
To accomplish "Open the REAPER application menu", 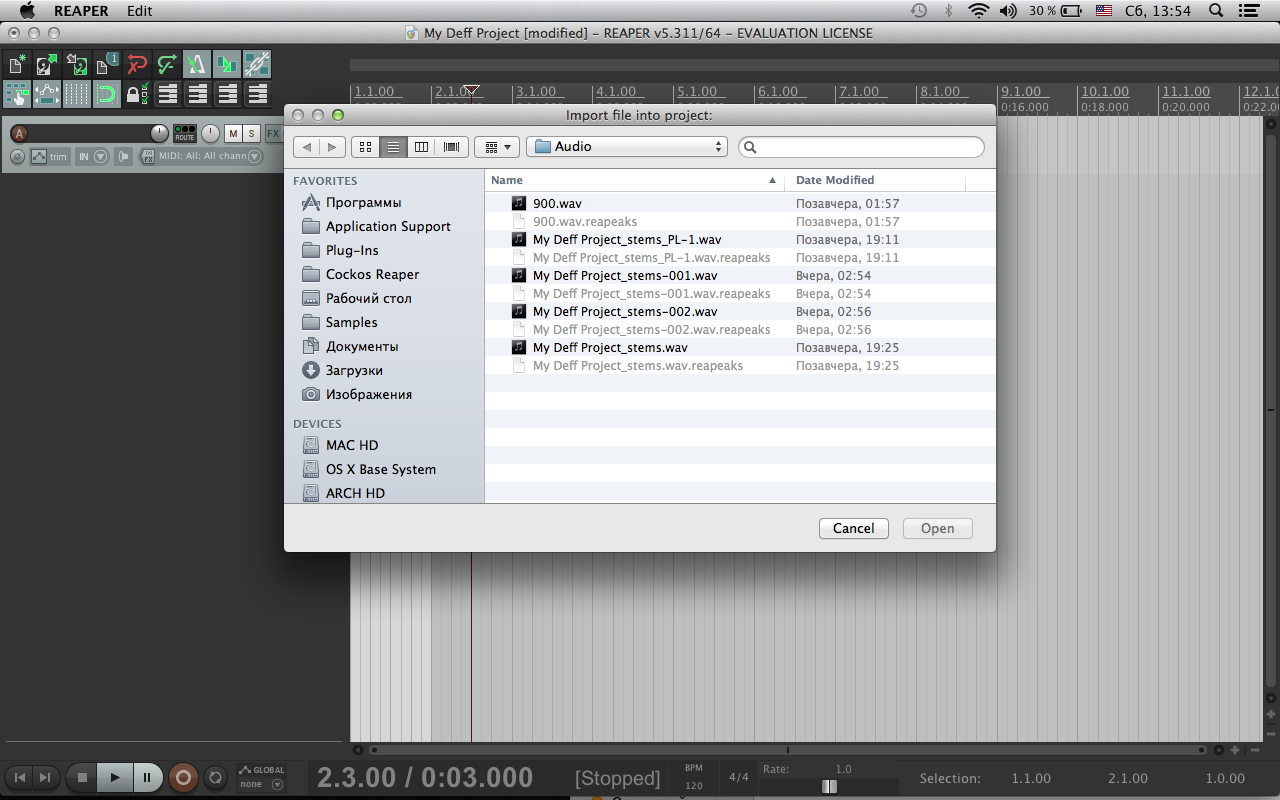I will pos(81,11).
